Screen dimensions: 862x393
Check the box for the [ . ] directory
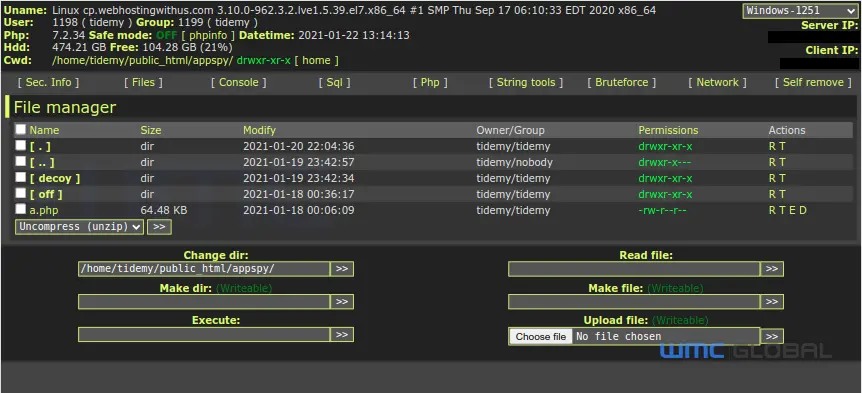tap(20, 146)
